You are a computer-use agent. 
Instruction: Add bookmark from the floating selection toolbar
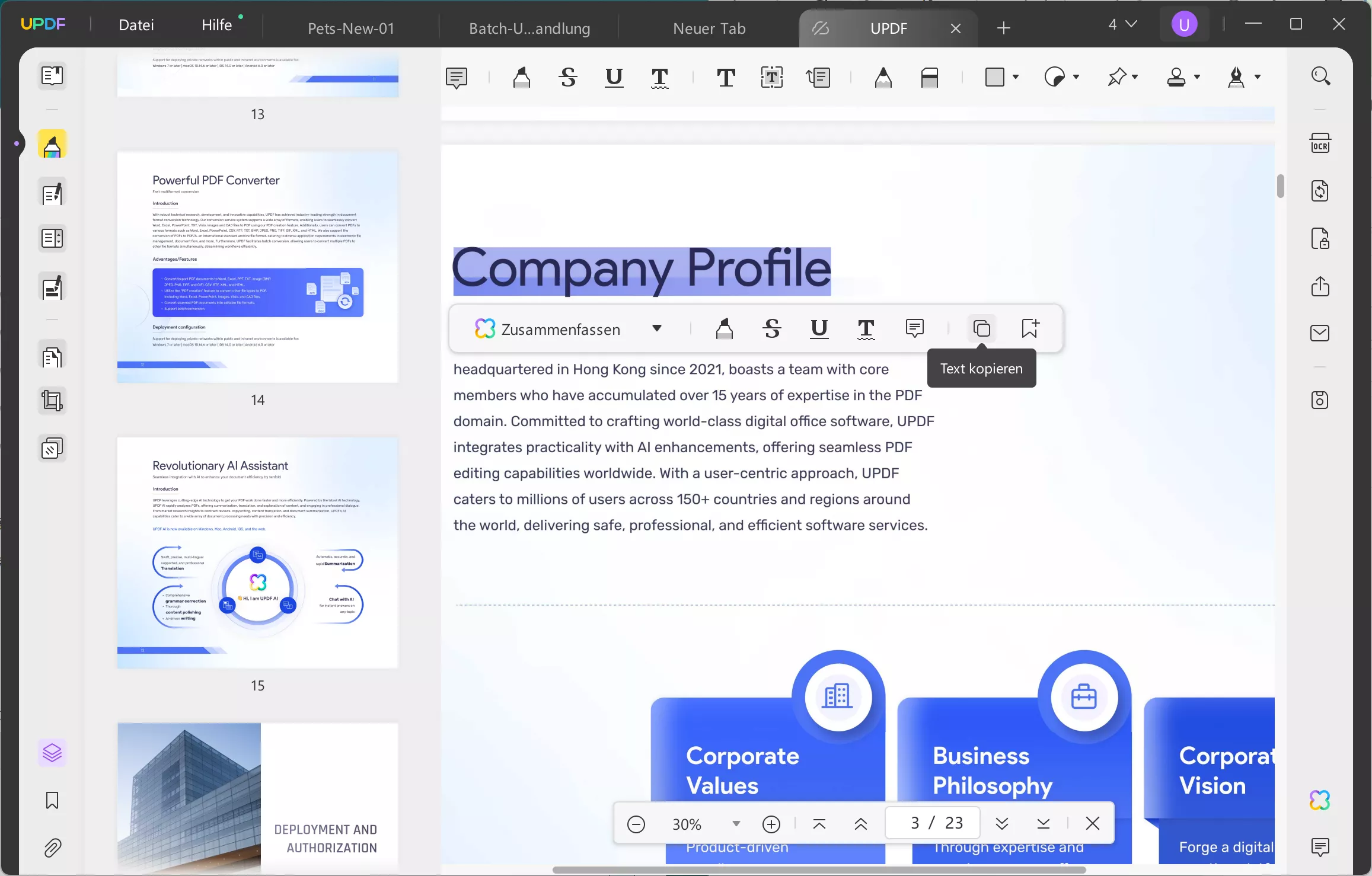point(1030,328)
